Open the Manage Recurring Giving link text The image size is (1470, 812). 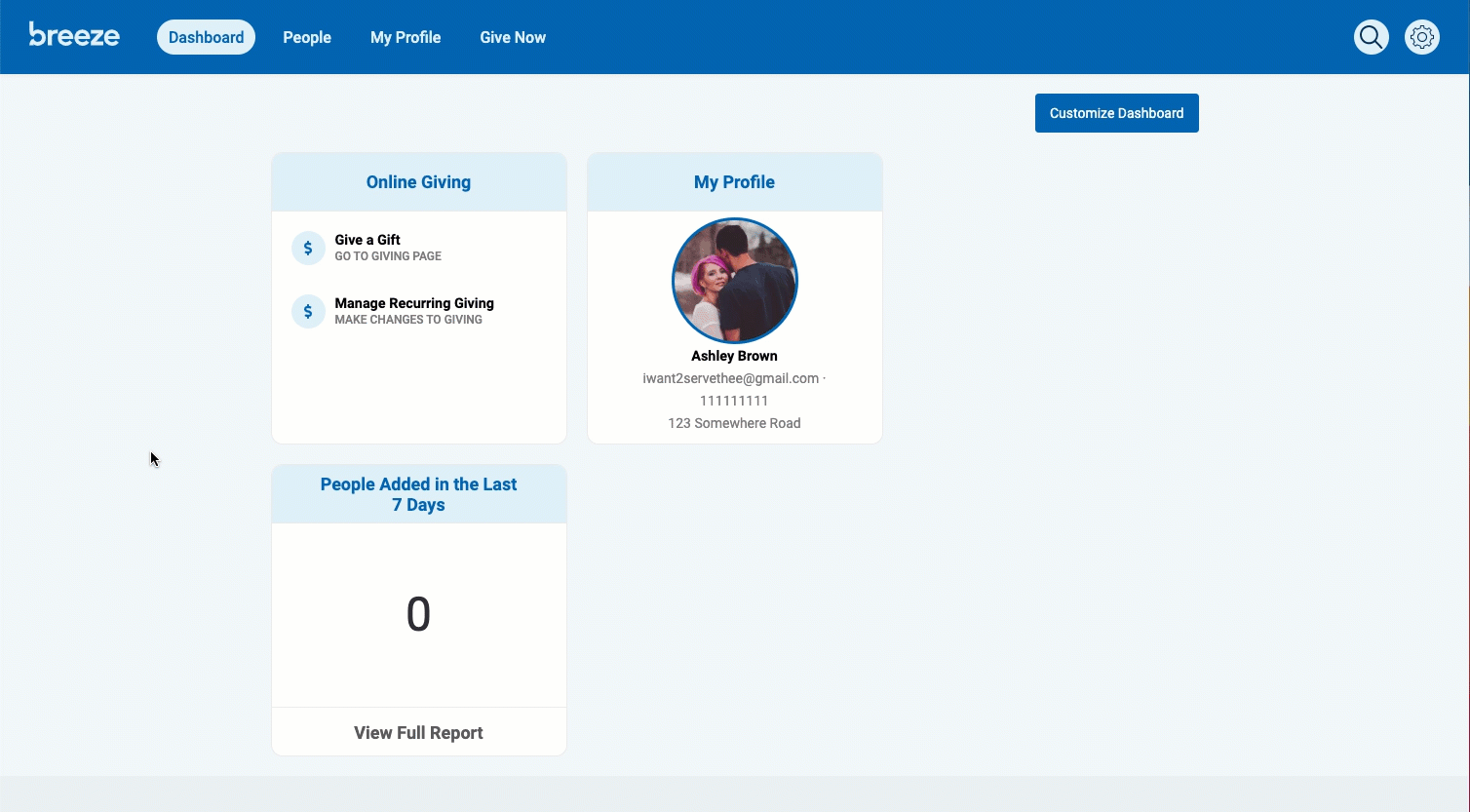tap(414, 303)
